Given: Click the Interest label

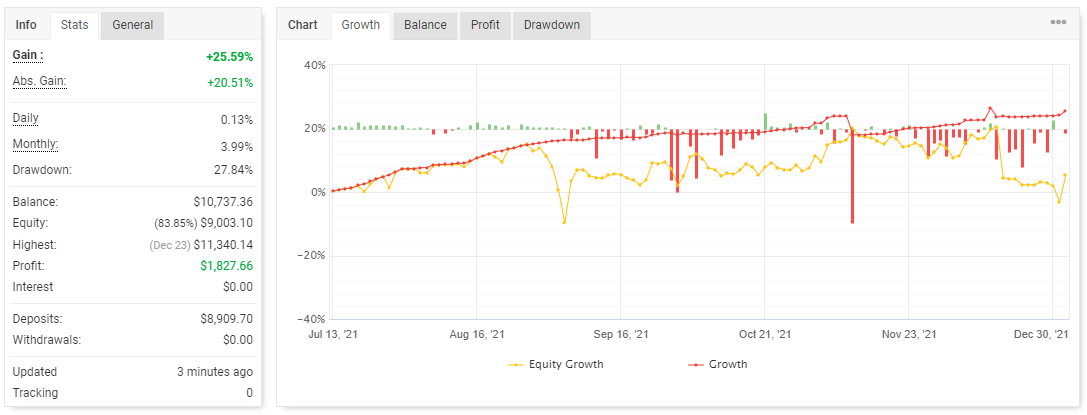Looking at the screenshot, I should tap(33, 287).
